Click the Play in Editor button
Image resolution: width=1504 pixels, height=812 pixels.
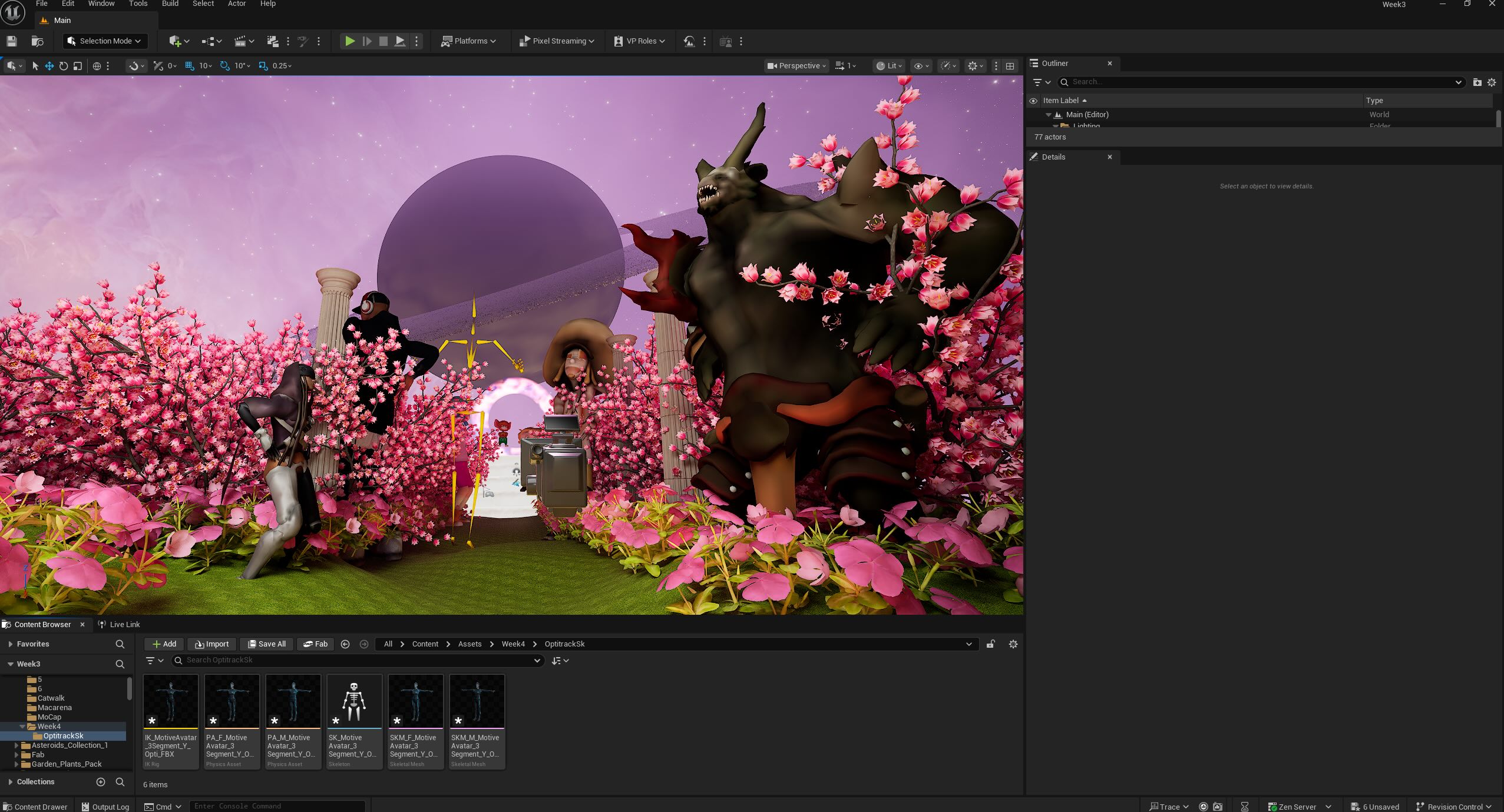pyautogui.click(x=349, y=41)
